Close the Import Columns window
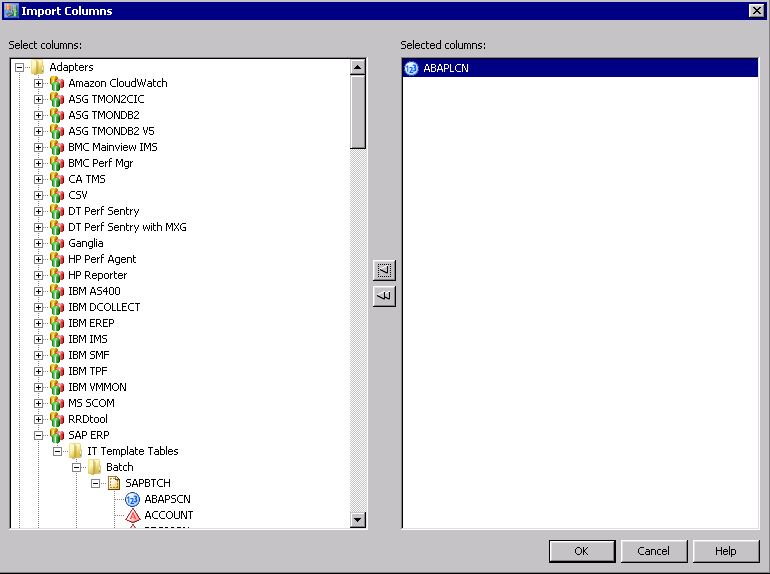This screenshot has height=574, width=770. pyautogui.click(x=757, y=10)
